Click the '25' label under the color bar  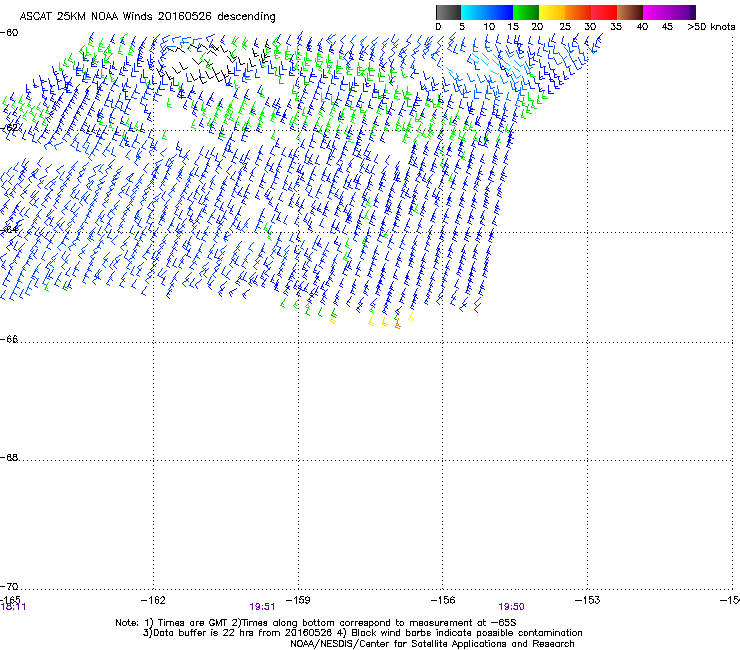coord(565,27)
